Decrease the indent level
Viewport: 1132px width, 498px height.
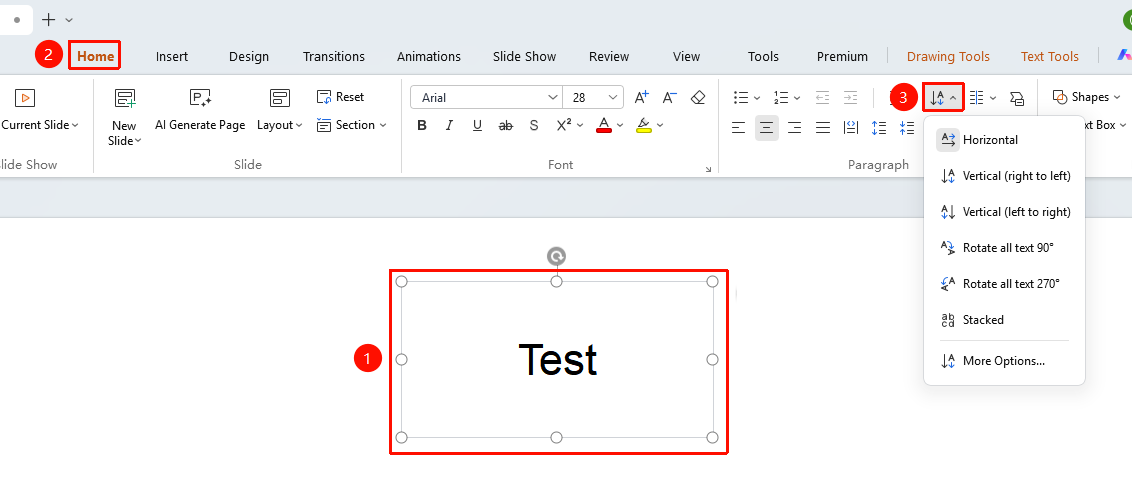coord(822,97)
